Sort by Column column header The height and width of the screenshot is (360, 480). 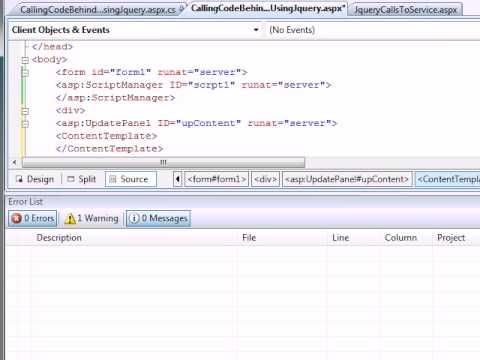pos(401,238)
